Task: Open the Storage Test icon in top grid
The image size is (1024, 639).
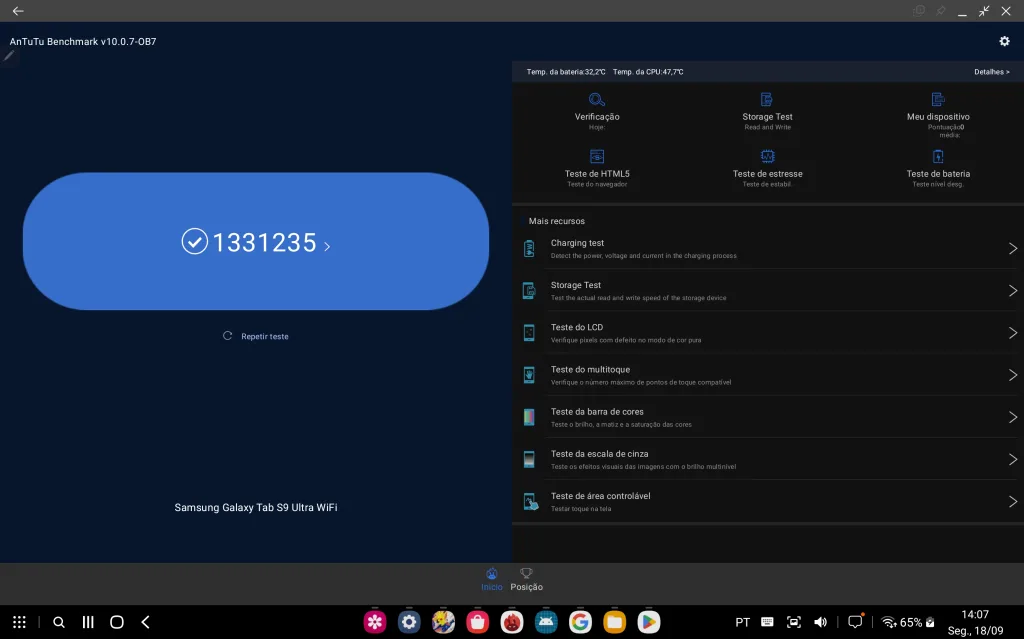Action: [767, 100]
